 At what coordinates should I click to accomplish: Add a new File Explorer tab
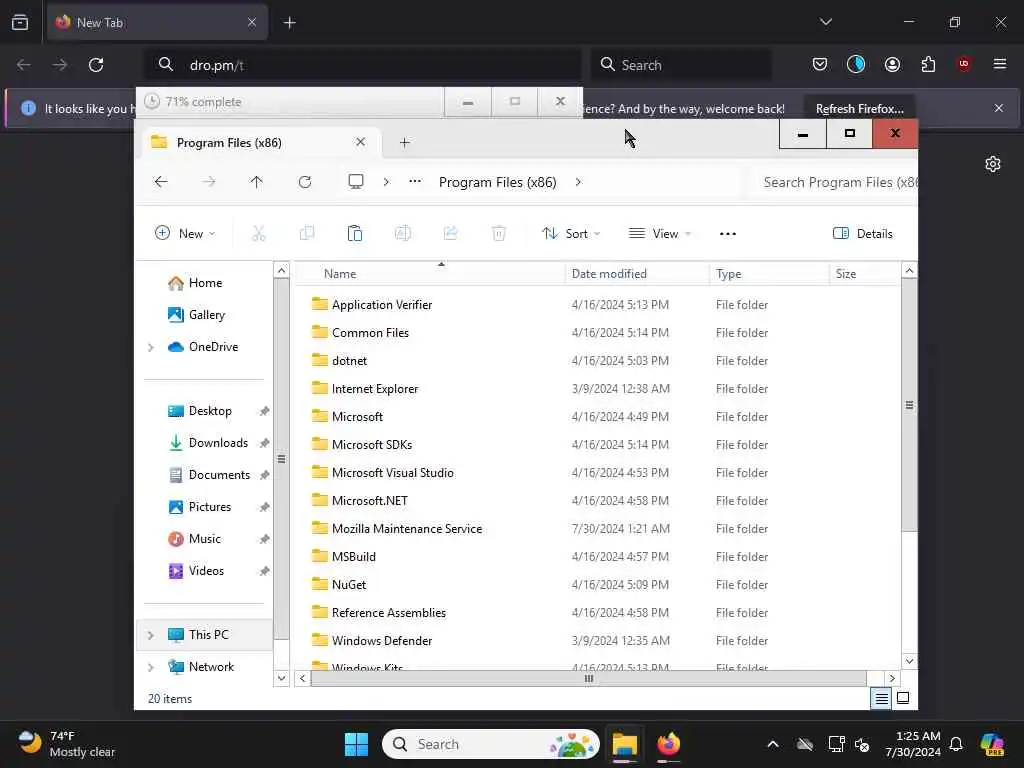pos(404,142)
